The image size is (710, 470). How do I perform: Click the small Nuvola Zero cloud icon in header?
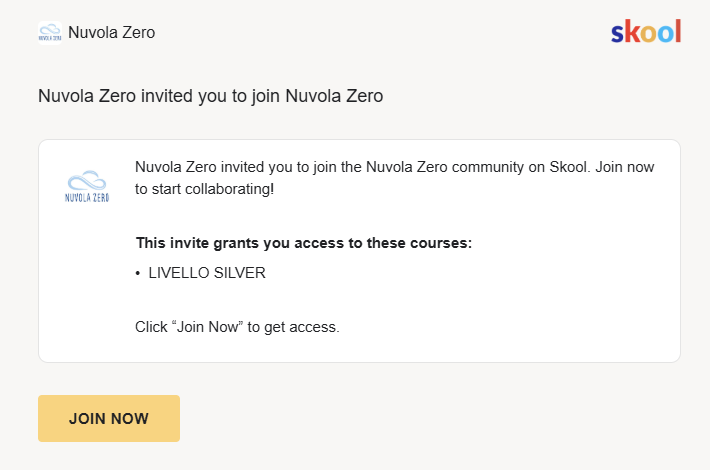click(x=50, y=33)
